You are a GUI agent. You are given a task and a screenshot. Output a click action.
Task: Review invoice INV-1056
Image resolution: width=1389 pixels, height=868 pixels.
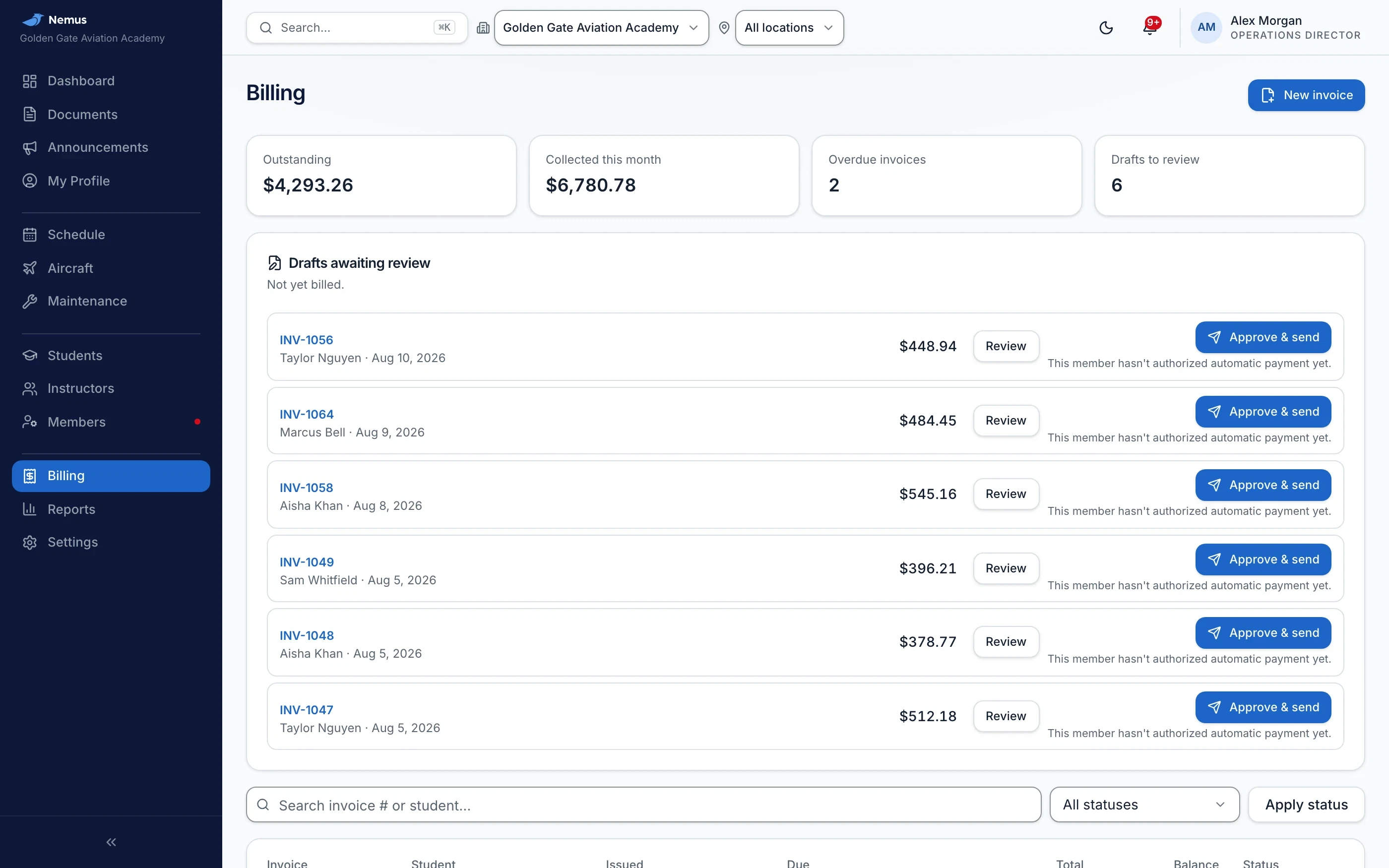[x=1006, y=346]
